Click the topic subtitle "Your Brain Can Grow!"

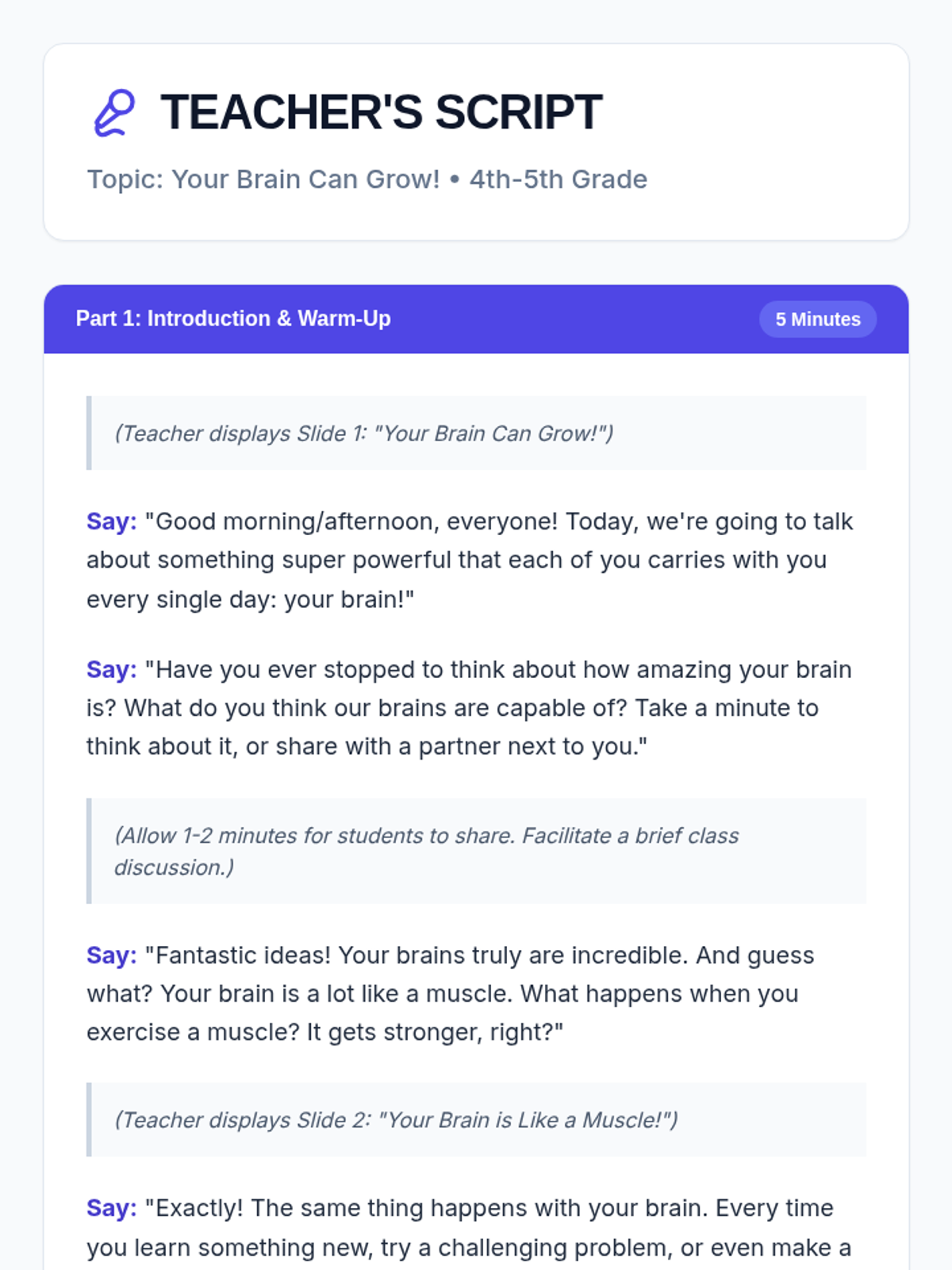point(305,179)
